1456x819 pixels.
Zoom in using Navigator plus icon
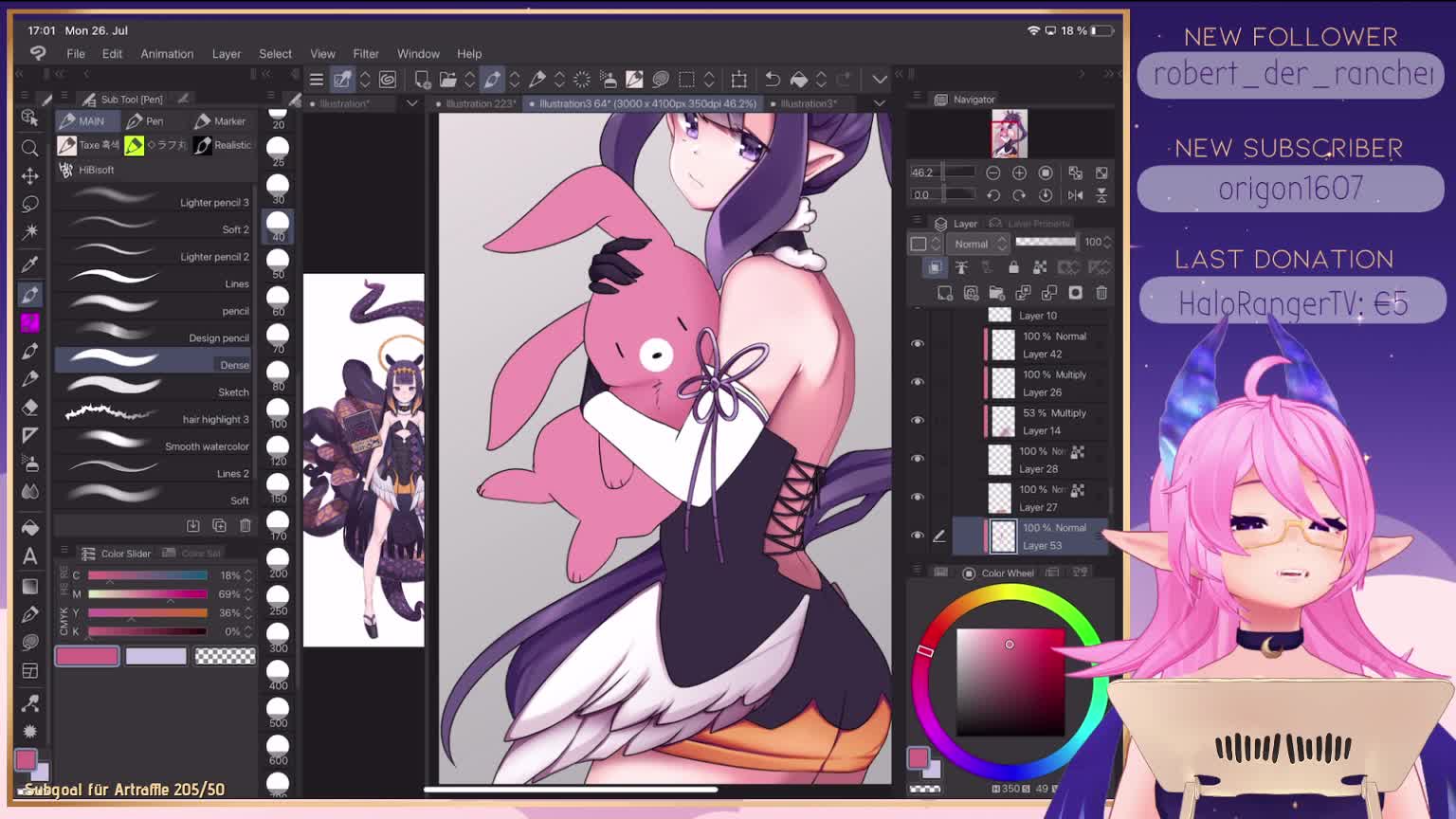pyautogui.click(x=1019, y=173)
